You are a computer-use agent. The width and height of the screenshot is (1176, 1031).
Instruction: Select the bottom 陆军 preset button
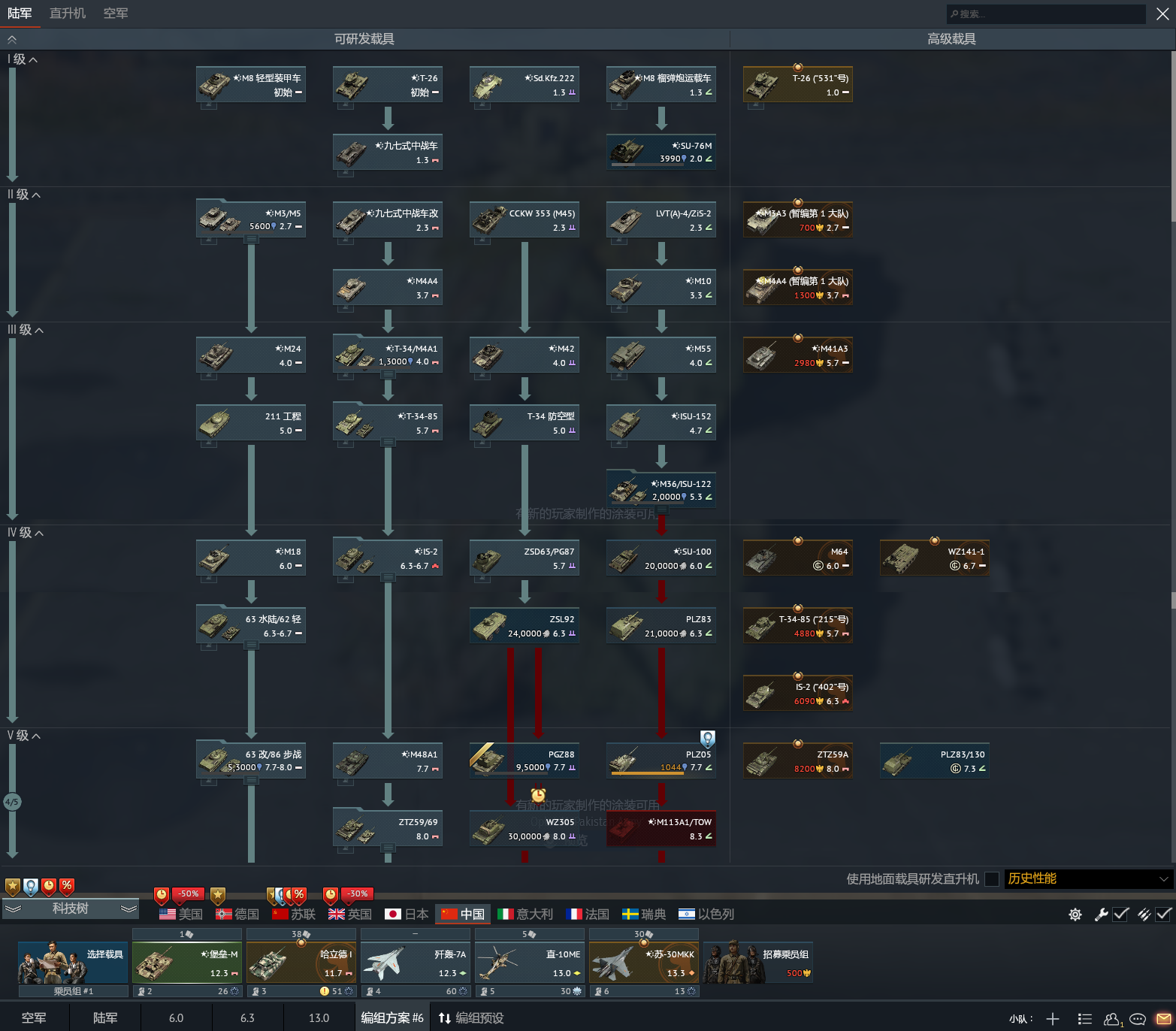105,1018
